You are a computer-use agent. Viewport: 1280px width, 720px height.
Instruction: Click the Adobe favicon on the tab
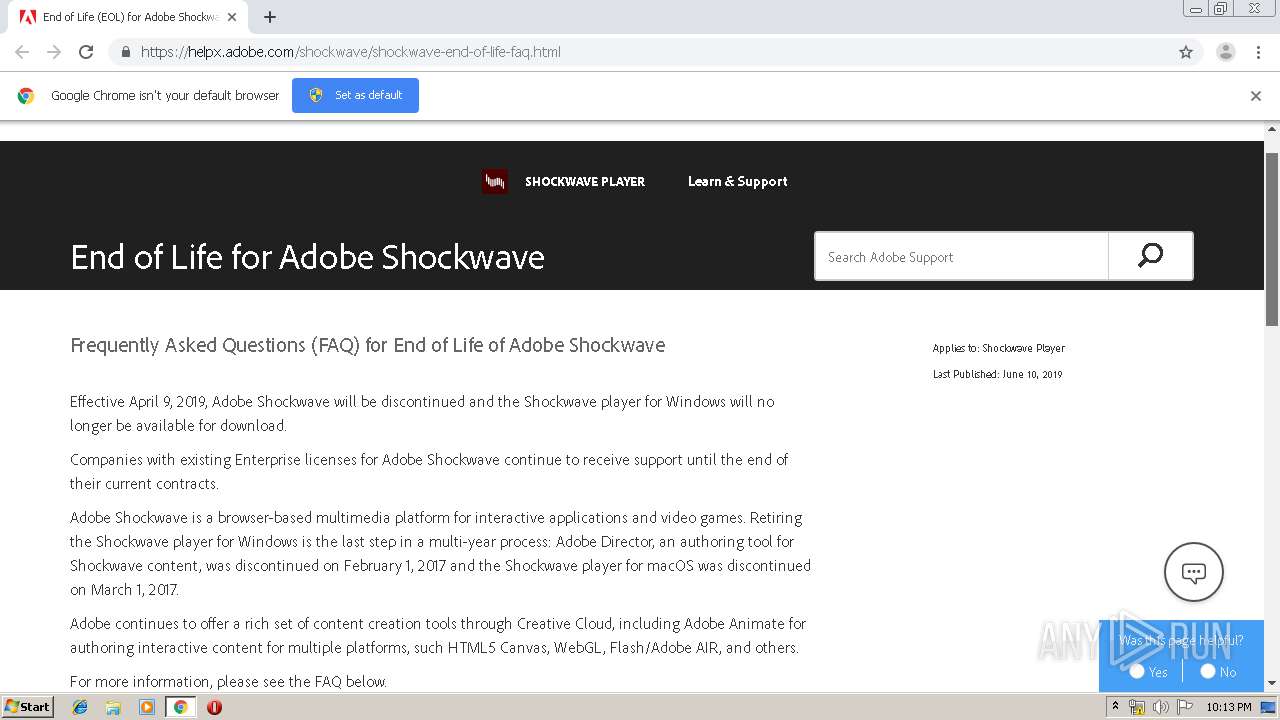click(x=28, y=17)
